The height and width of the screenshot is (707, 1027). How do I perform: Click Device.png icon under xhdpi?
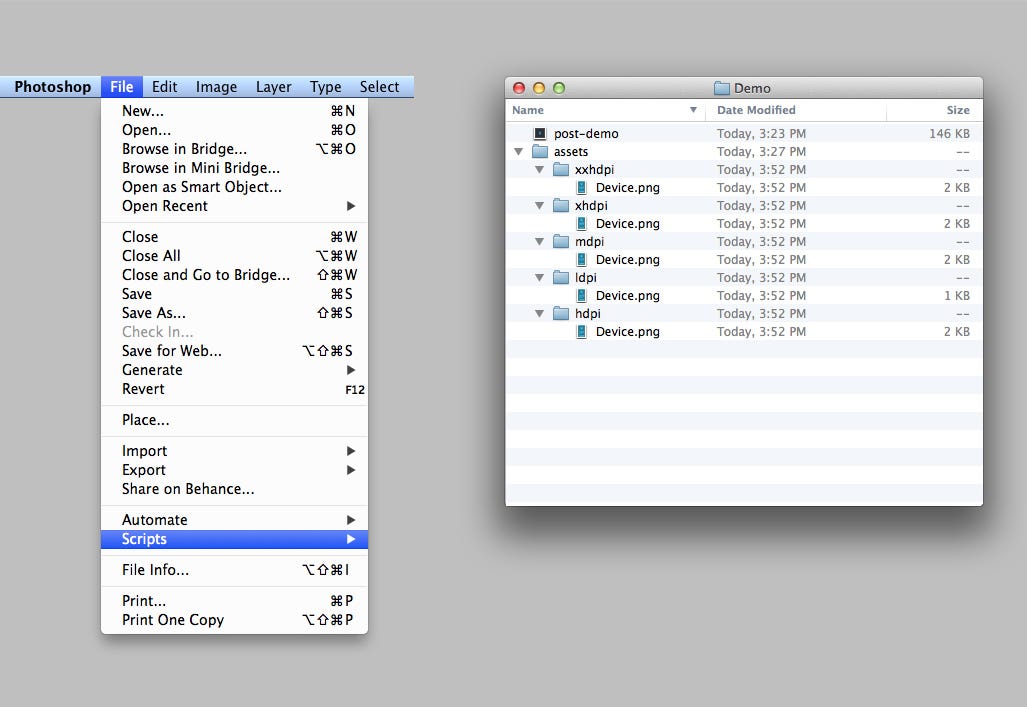click(x=582, y=223)
